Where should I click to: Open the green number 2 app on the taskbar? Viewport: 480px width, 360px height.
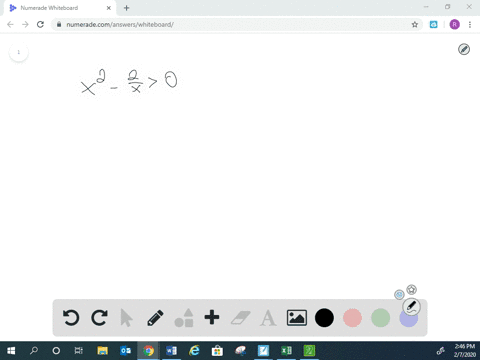point(309,351)
